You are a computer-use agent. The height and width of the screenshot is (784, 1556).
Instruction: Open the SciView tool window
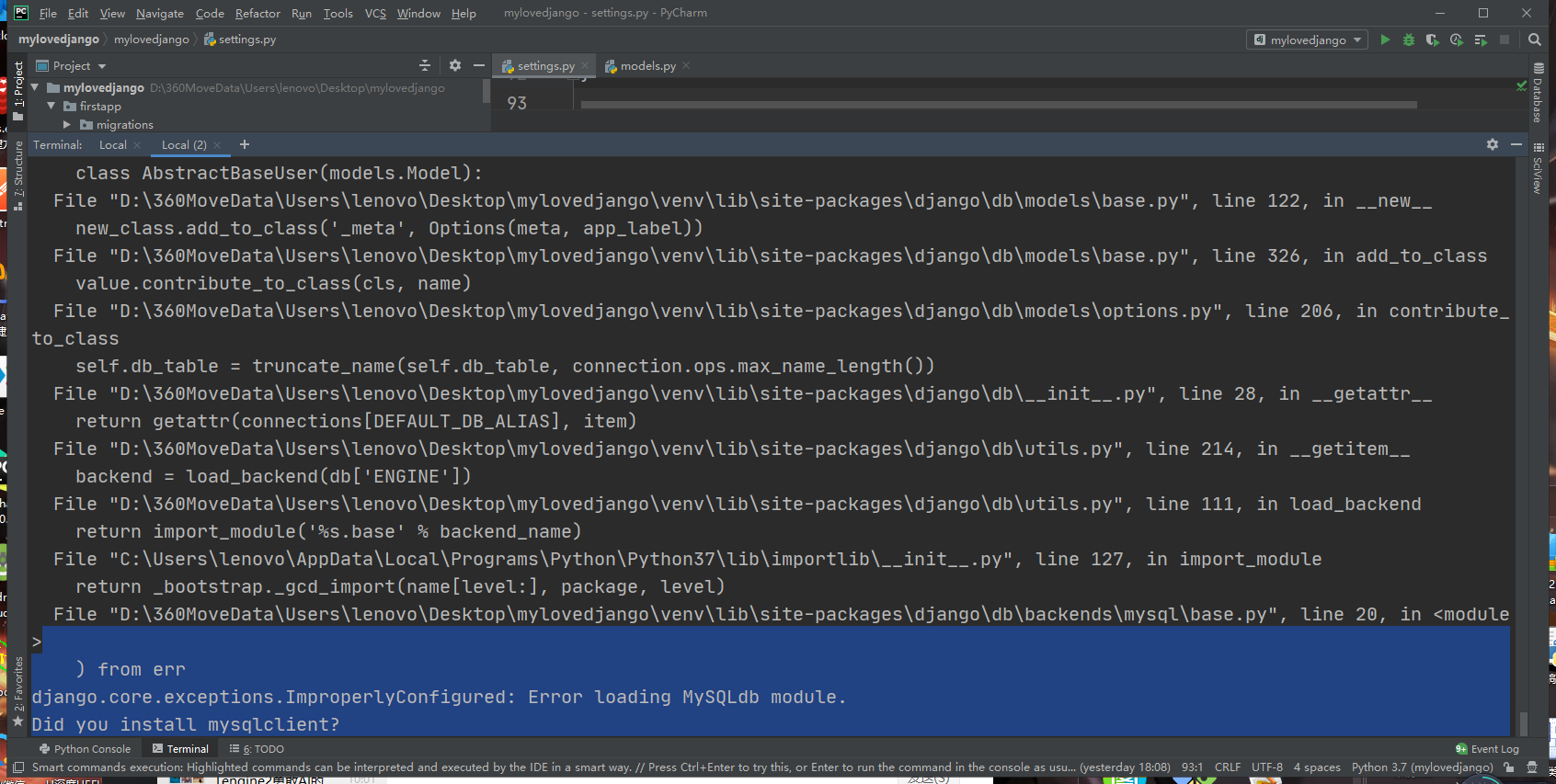[1538, 167]
